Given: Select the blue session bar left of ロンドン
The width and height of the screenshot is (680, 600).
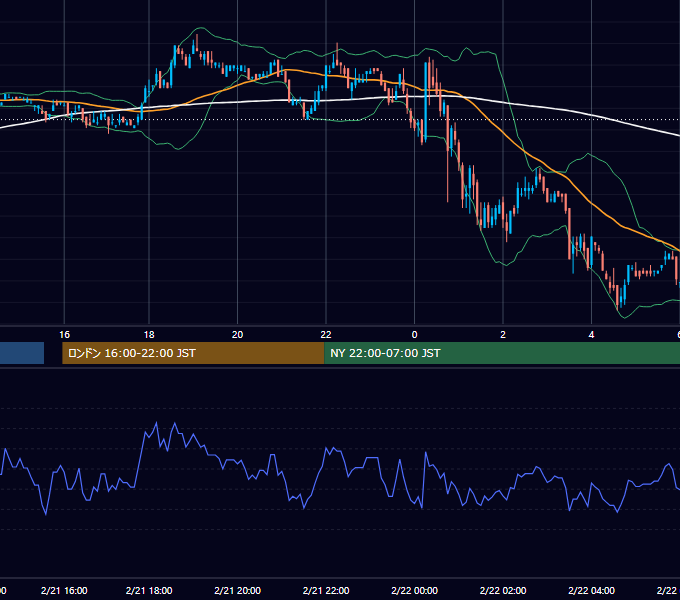Looking at the screenshot, I should 22,353.
